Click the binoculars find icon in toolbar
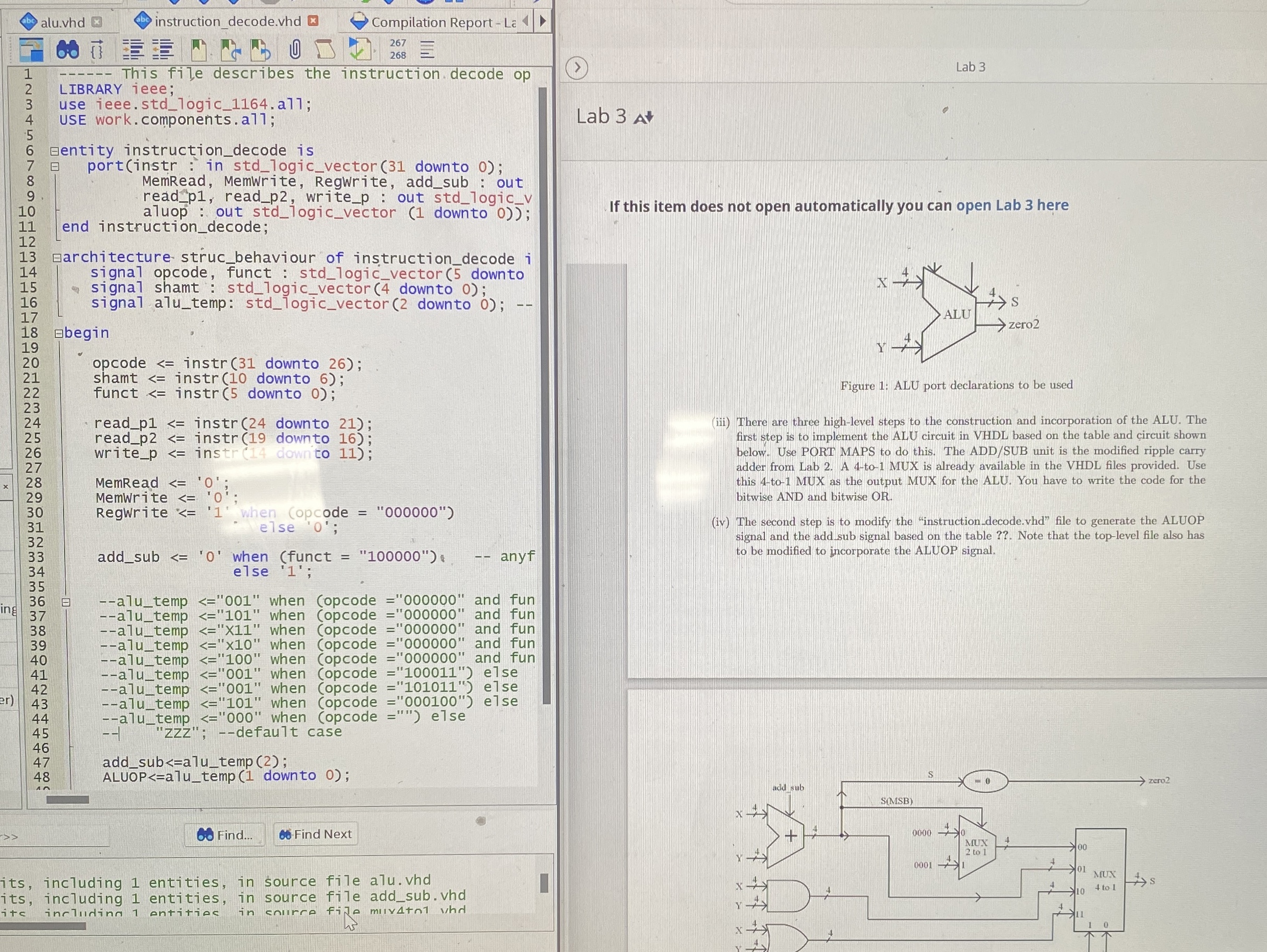This screenshot has height=952, width=1267. pyautogui.click(x=68, y=51)
